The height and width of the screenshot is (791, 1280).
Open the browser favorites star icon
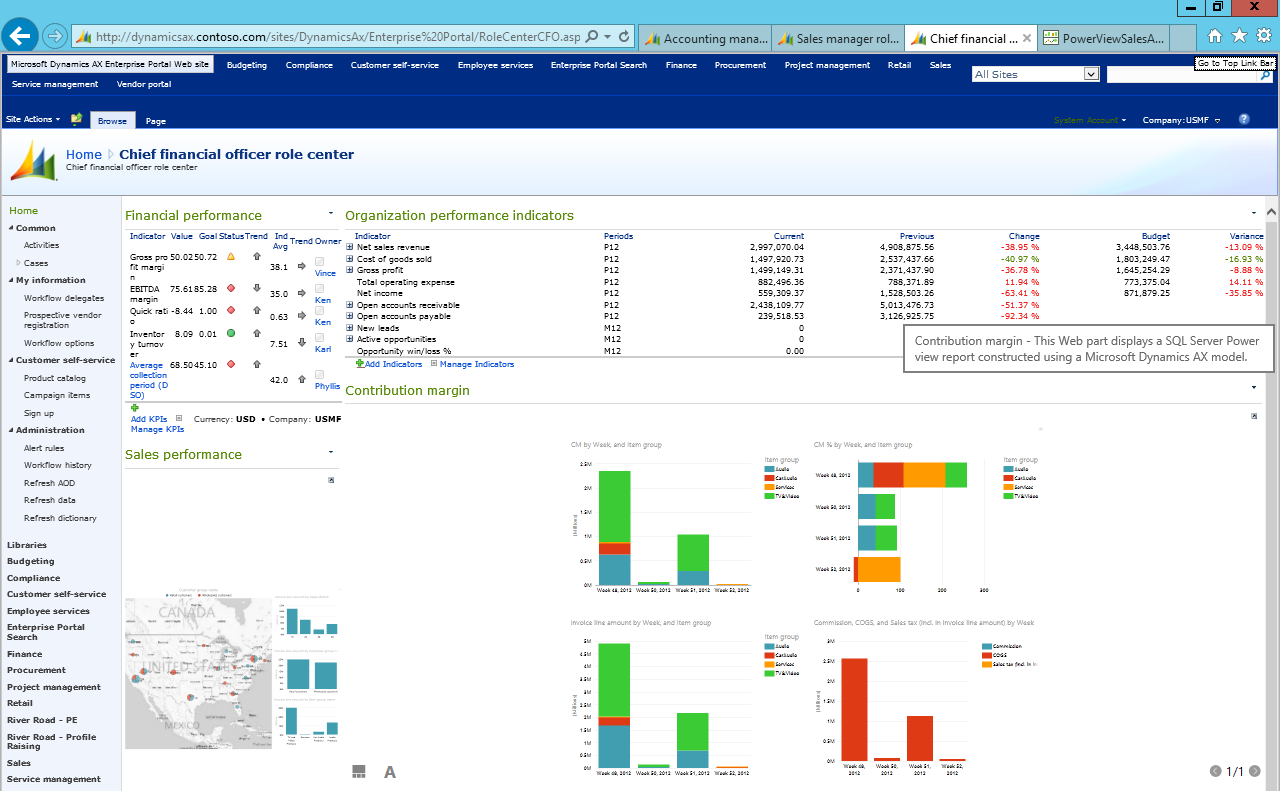1239,36
